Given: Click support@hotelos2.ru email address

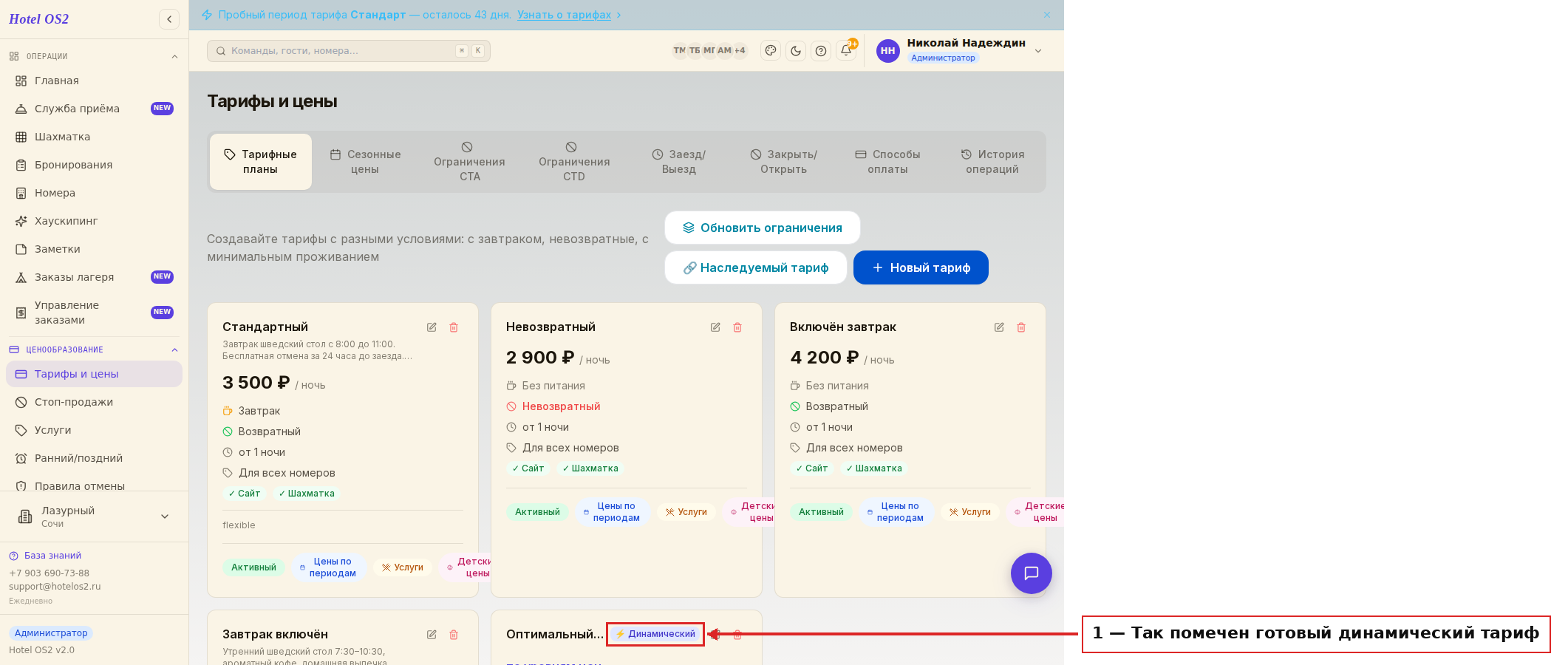Looking at the screenshot, I should 55,587.
